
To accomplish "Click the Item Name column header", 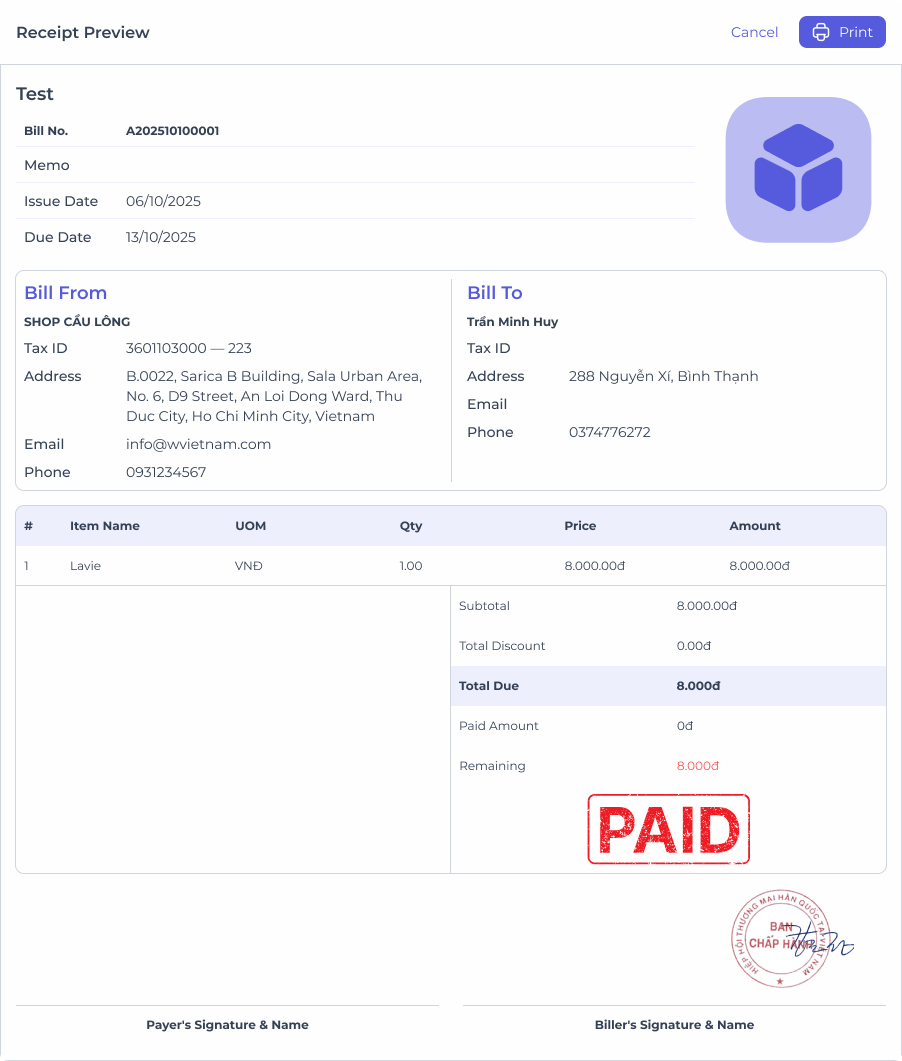I will coord(105,526).
